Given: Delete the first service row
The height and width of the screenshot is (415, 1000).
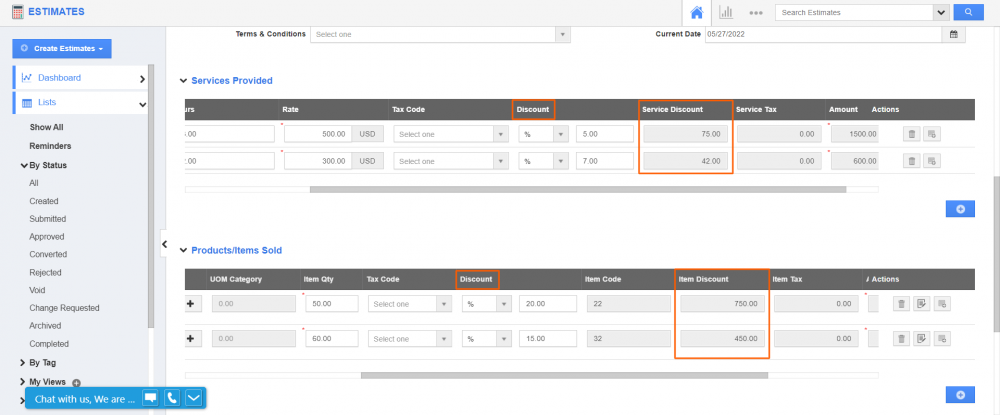Looking at the screenshot, I should (911, 133).
